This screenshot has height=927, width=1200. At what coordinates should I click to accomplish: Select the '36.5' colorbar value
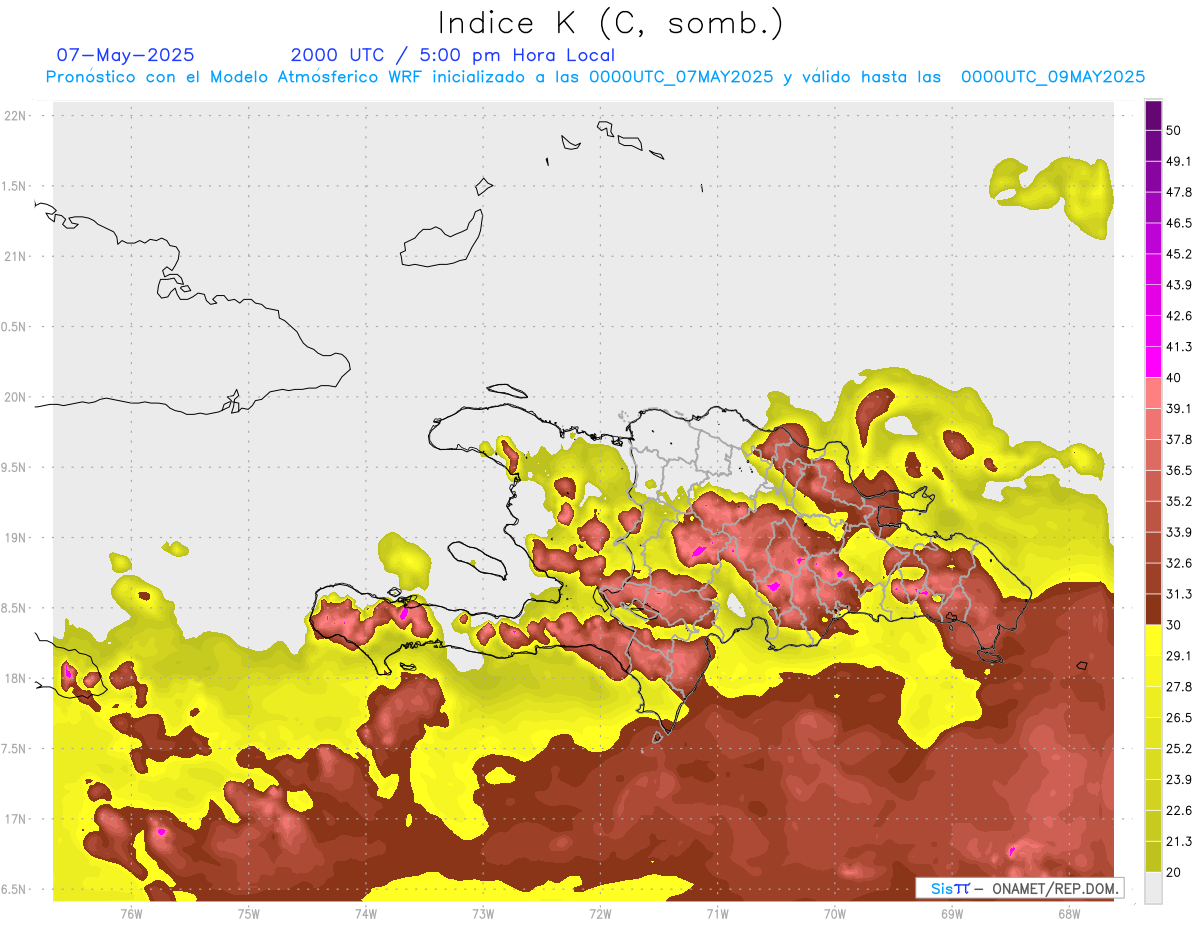pyautogui.click(x=1179, y=470)
